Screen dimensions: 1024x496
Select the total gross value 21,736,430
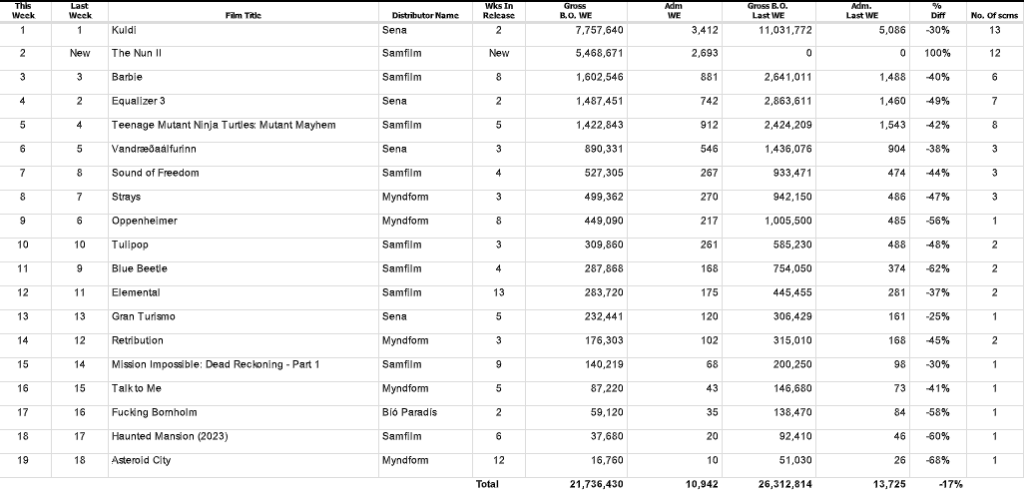click(x=595, y=484)
